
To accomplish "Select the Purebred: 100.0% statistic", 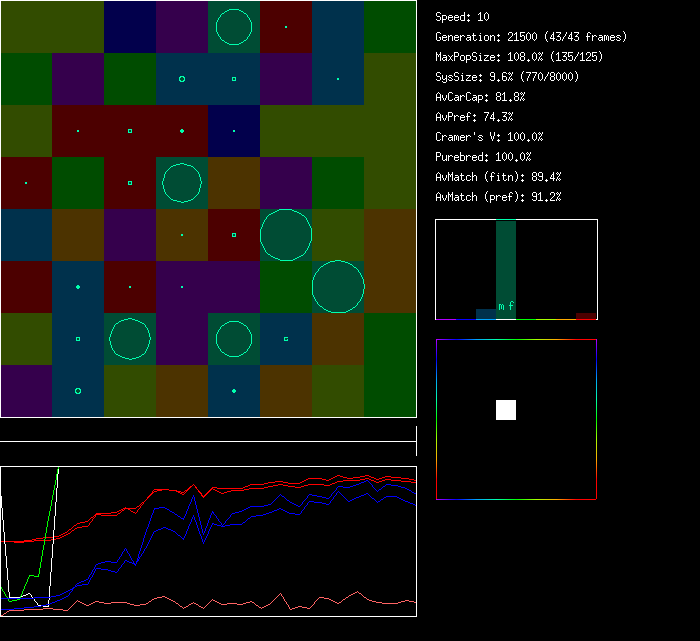I will pos(484,157).
